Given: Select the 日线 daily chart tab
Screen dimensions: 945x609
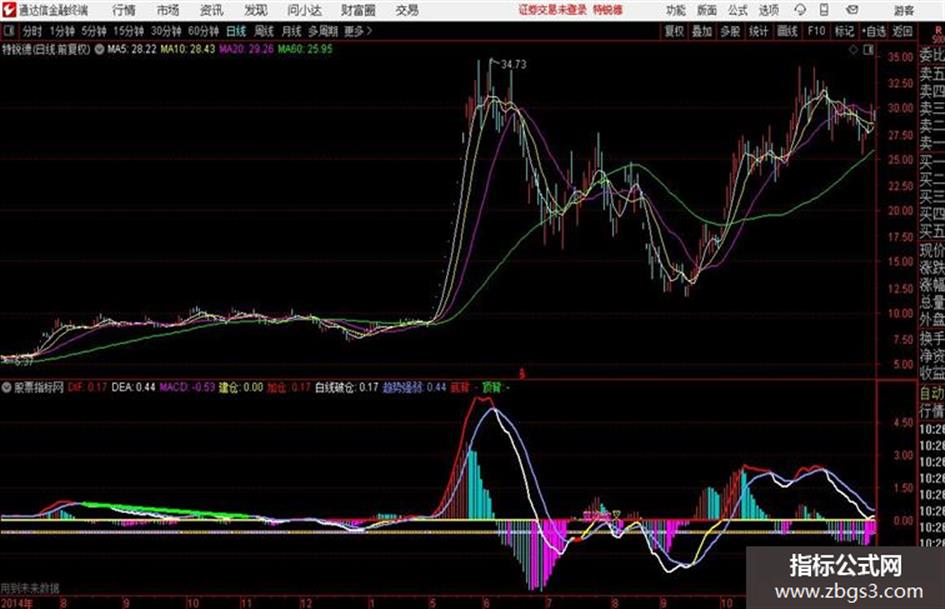Looking at the screenshot, I should pos(236,31).
